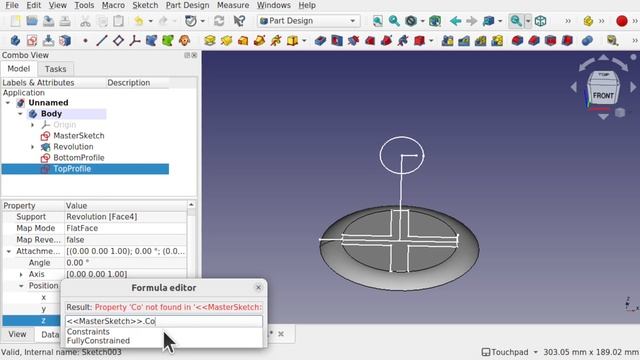Click the New document icon
The image size is (640, 360).
(16, 21)
